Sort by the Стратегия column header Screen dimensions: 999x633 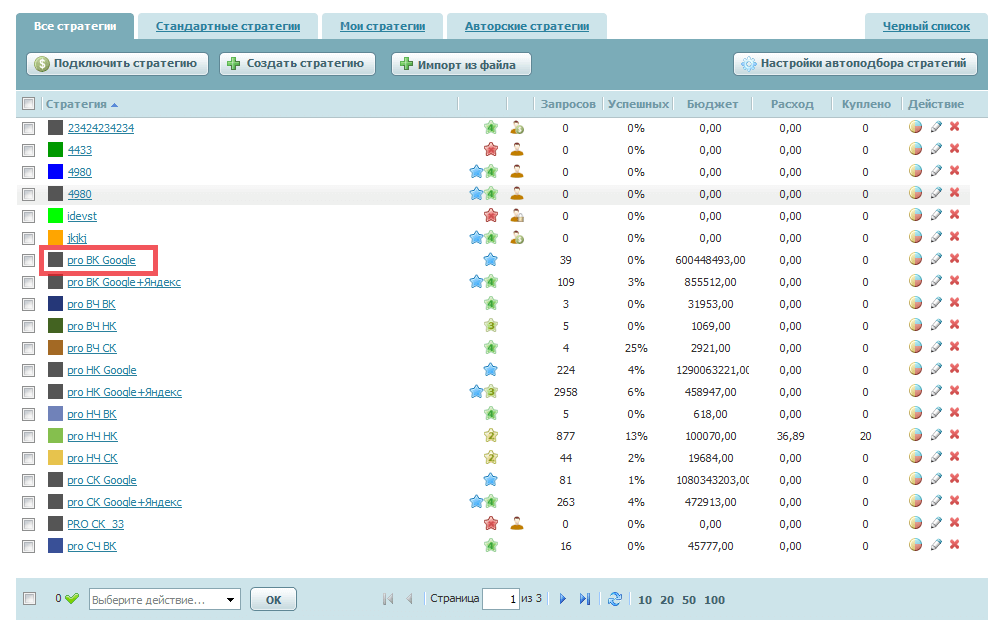pos(76,104)
